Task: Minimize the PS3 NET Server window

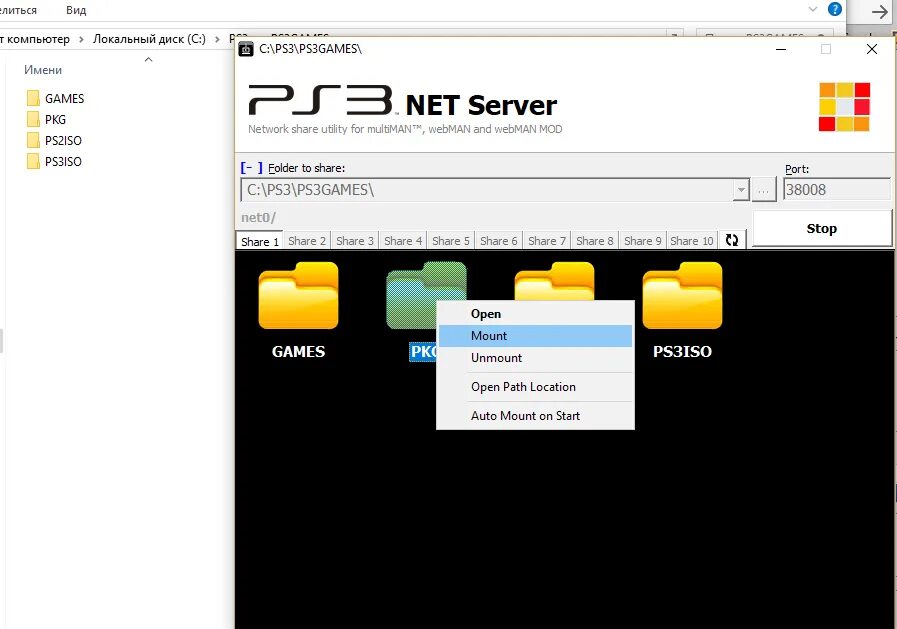Action: point(781,49)
